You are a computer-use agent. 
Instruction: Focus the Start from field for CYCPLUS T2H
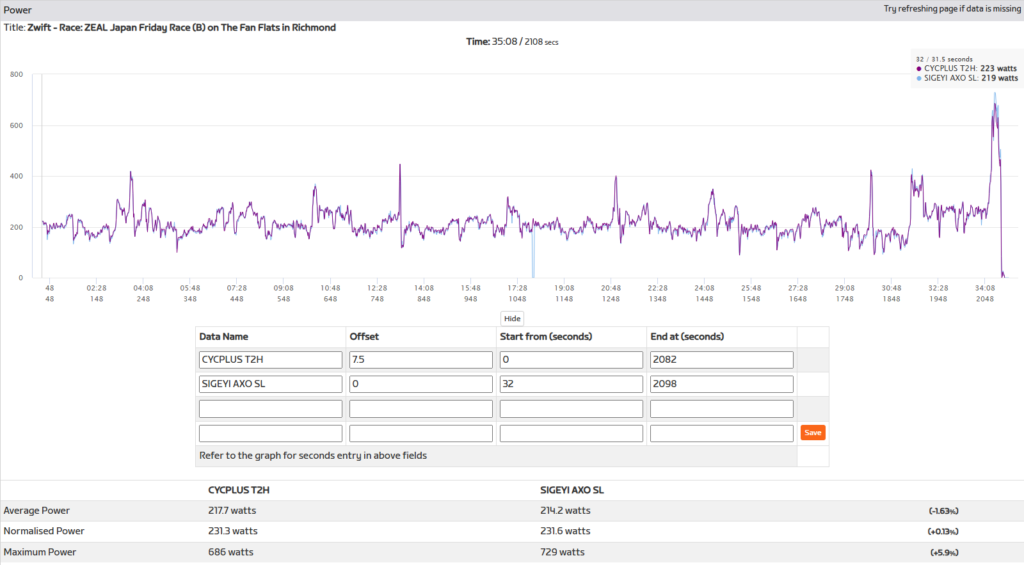point(571,360)
